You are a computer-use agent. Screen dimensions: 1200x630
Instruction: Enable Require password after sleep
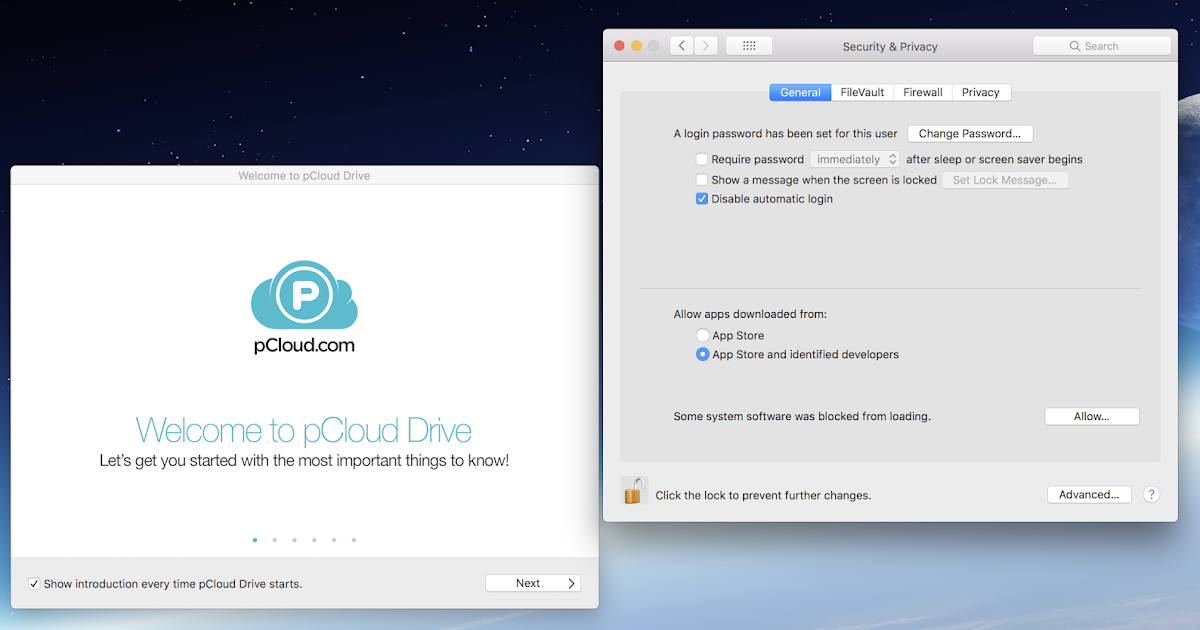coord(702,159)
